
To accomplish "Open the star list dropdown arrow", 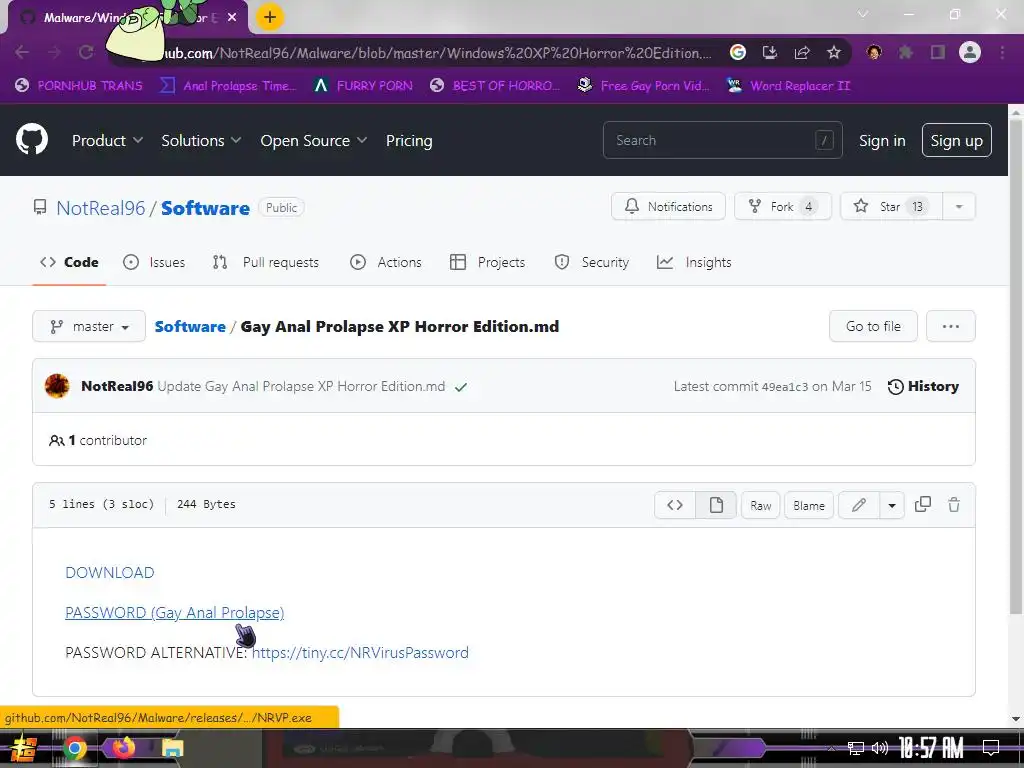I will pyautogui.click(x=959, y=206).
